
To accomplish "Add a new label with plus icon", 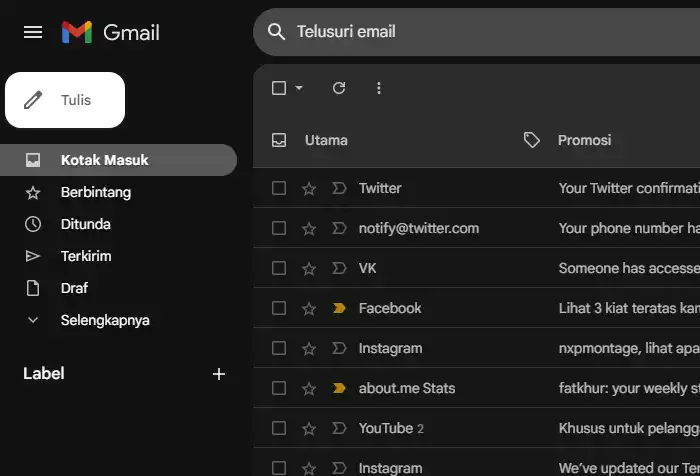I will [219, 374].
